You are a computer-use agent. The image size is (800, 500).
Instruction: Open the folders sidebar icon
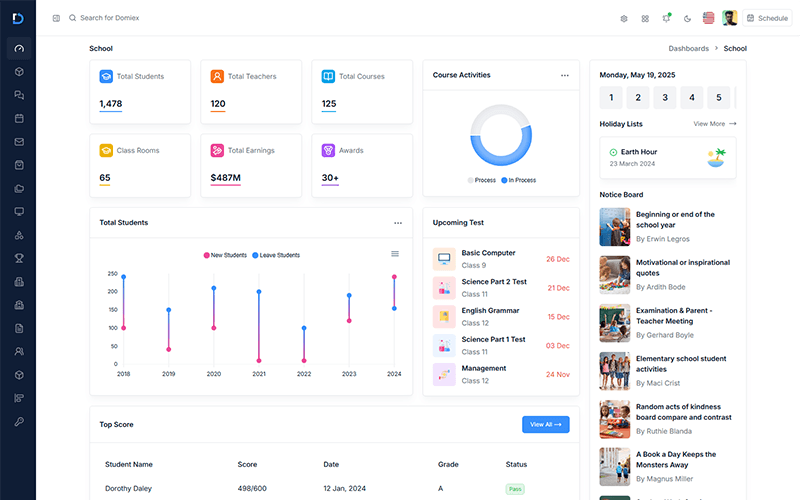point(19,188)
